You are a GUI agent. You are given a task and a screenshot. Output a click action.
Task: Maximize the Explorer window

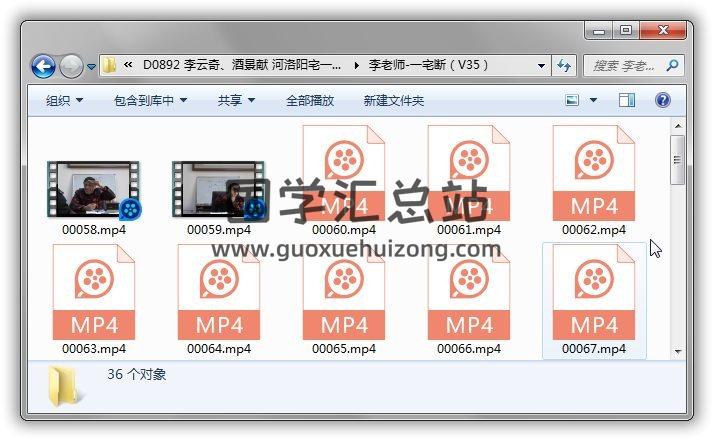tap(626, 31)
